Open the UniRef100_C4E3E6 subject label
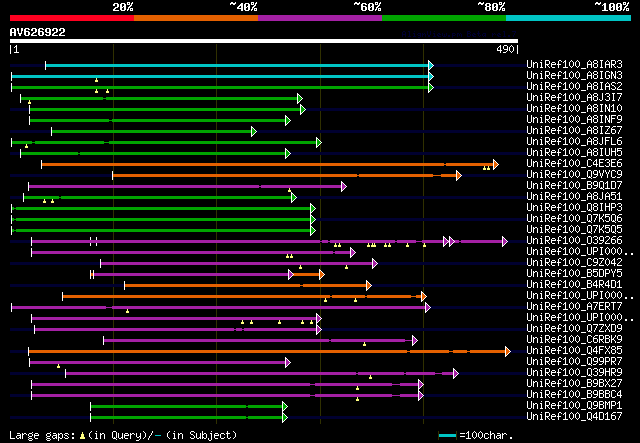640x443 pixels. [574, 164]
